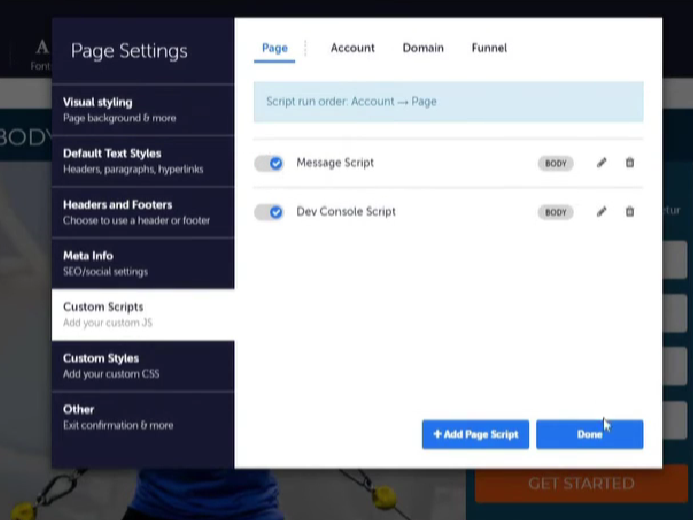
Task: Click BODY badge on Dev Console Script
Action: pyautogui.click(x=555, y=212)
